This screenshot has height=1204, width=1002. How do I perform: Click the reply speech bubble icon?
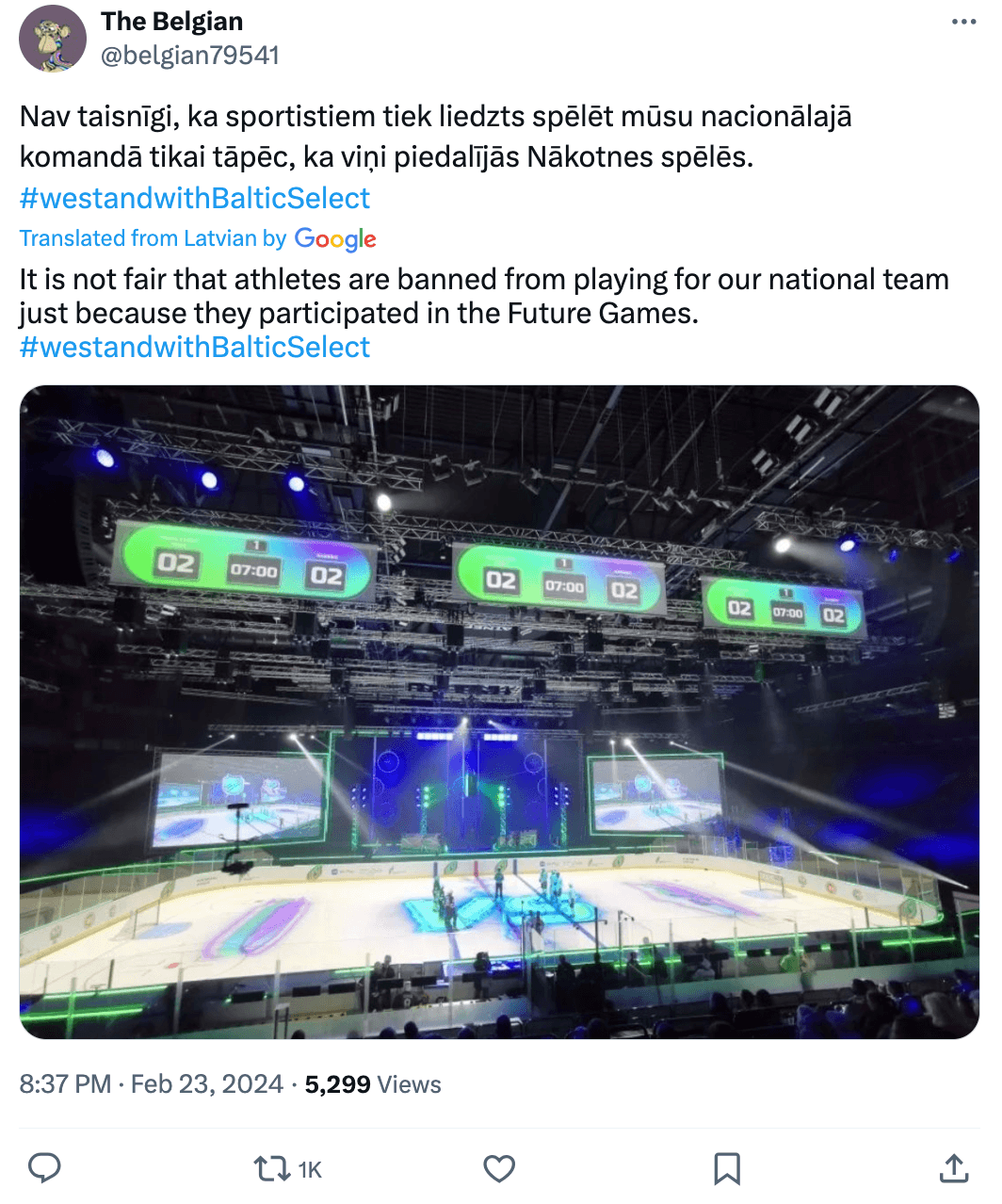point(44,1168)
